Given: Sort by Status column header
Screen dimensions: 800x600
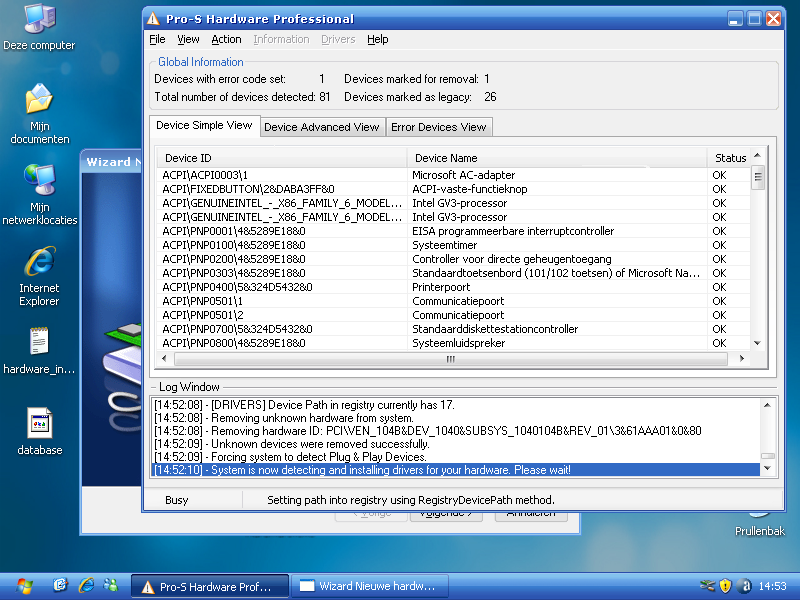Looking at the screenshot, I should pyautogui.click(x=729, y=158).
